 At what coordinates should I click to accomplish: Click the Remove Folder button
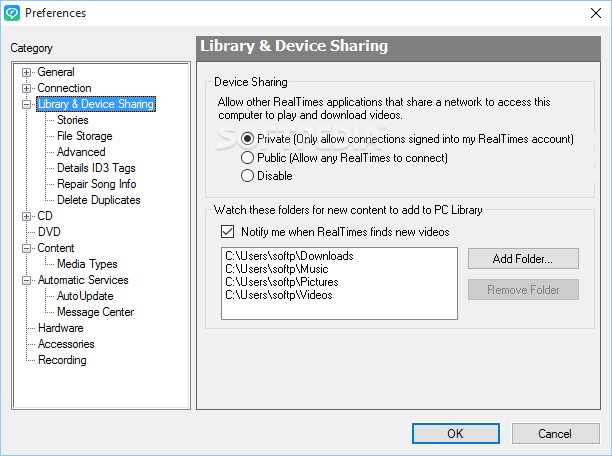(523, 290)
